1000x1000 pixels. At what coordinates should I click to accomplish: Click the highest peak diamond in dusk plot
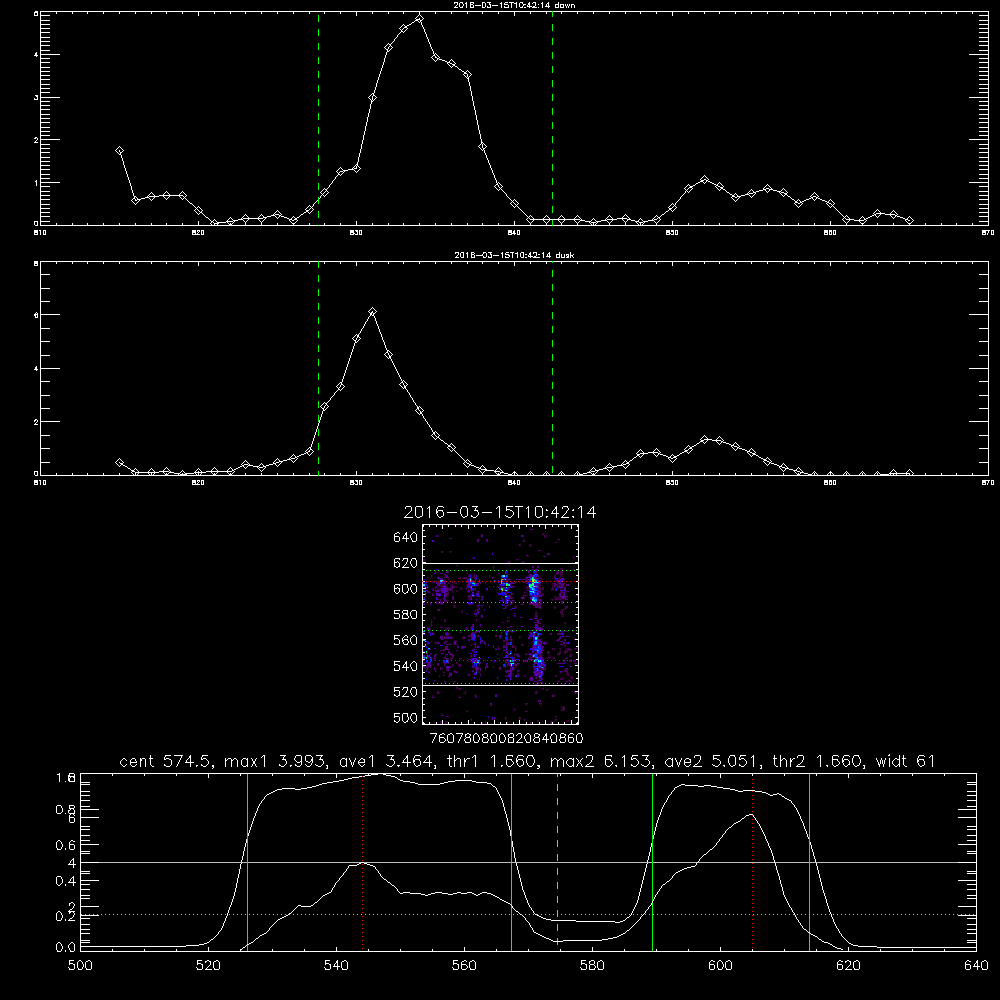pyautogui.click(x=372, y=311)
